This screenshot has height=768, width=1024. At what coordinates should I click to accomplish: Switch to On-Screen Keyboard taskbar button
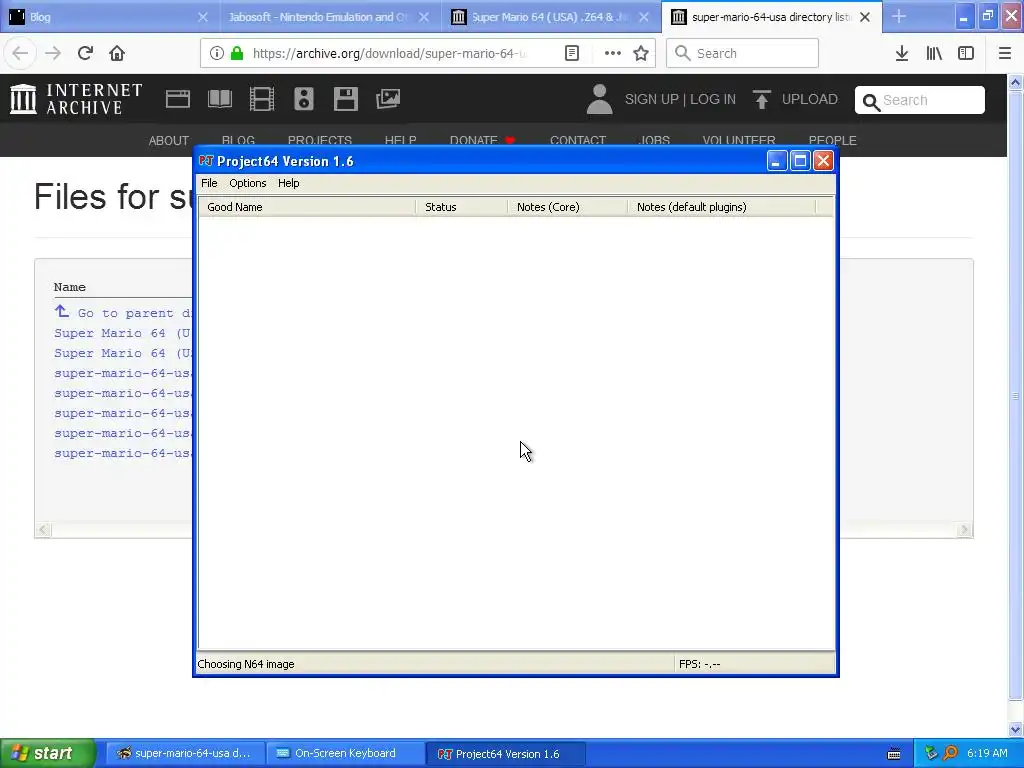pyautogui.click(x=346, y=753)
